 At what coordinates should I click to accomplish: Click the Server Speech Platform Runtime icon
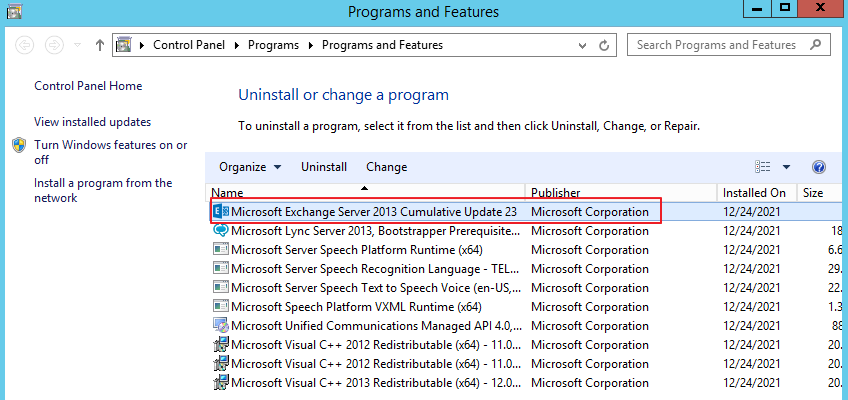pos(221,250)
